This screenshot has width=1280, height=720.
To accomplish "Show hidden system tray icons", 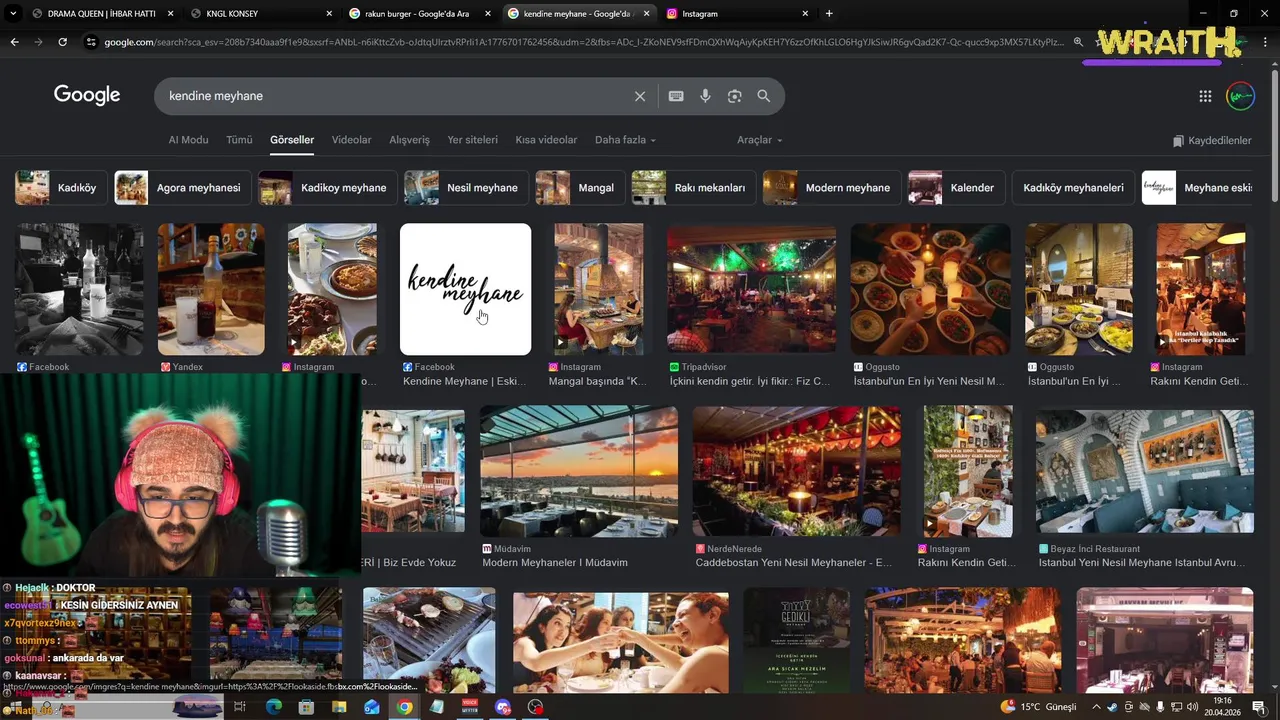I will click(1096, 707).
